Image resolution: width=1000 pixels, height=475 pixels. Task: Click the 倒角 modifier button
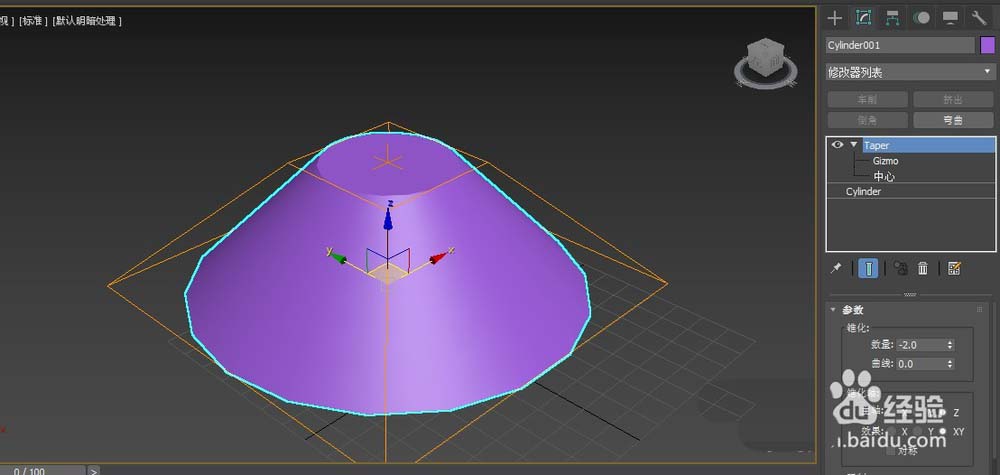[867, 120]
